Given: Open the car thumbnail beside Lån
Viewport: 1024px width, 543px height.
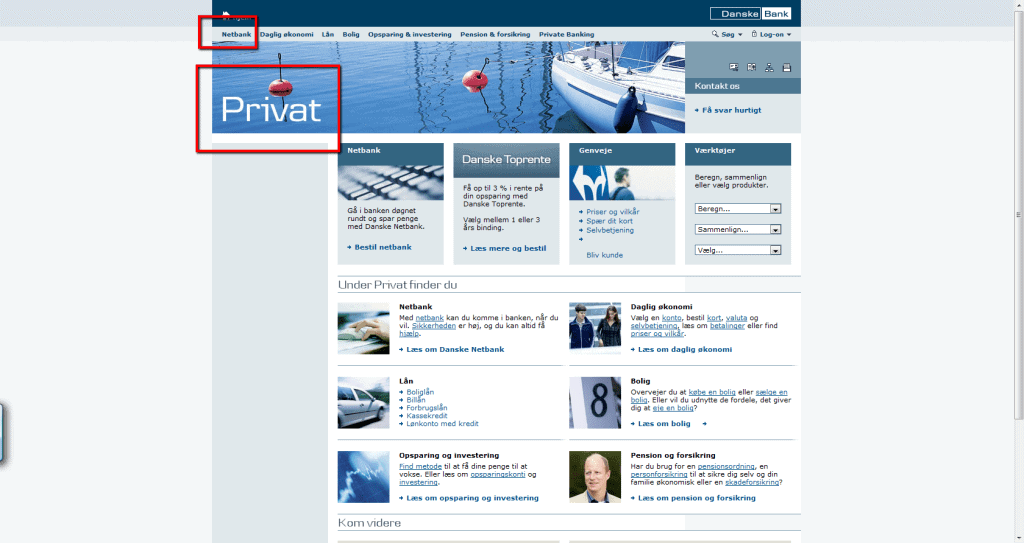Looking at the screenshot, I should click(x=363, y=402).
